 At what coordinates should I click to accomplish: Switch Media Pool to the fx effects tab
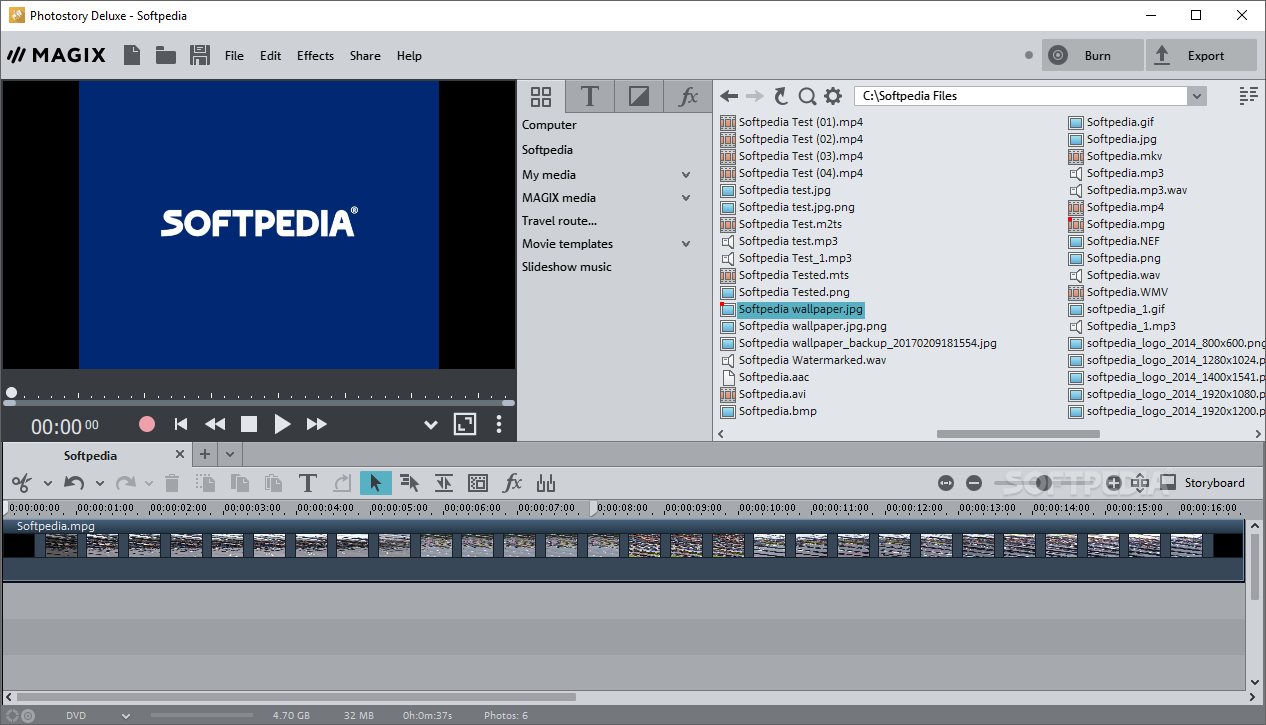point(687,96)
